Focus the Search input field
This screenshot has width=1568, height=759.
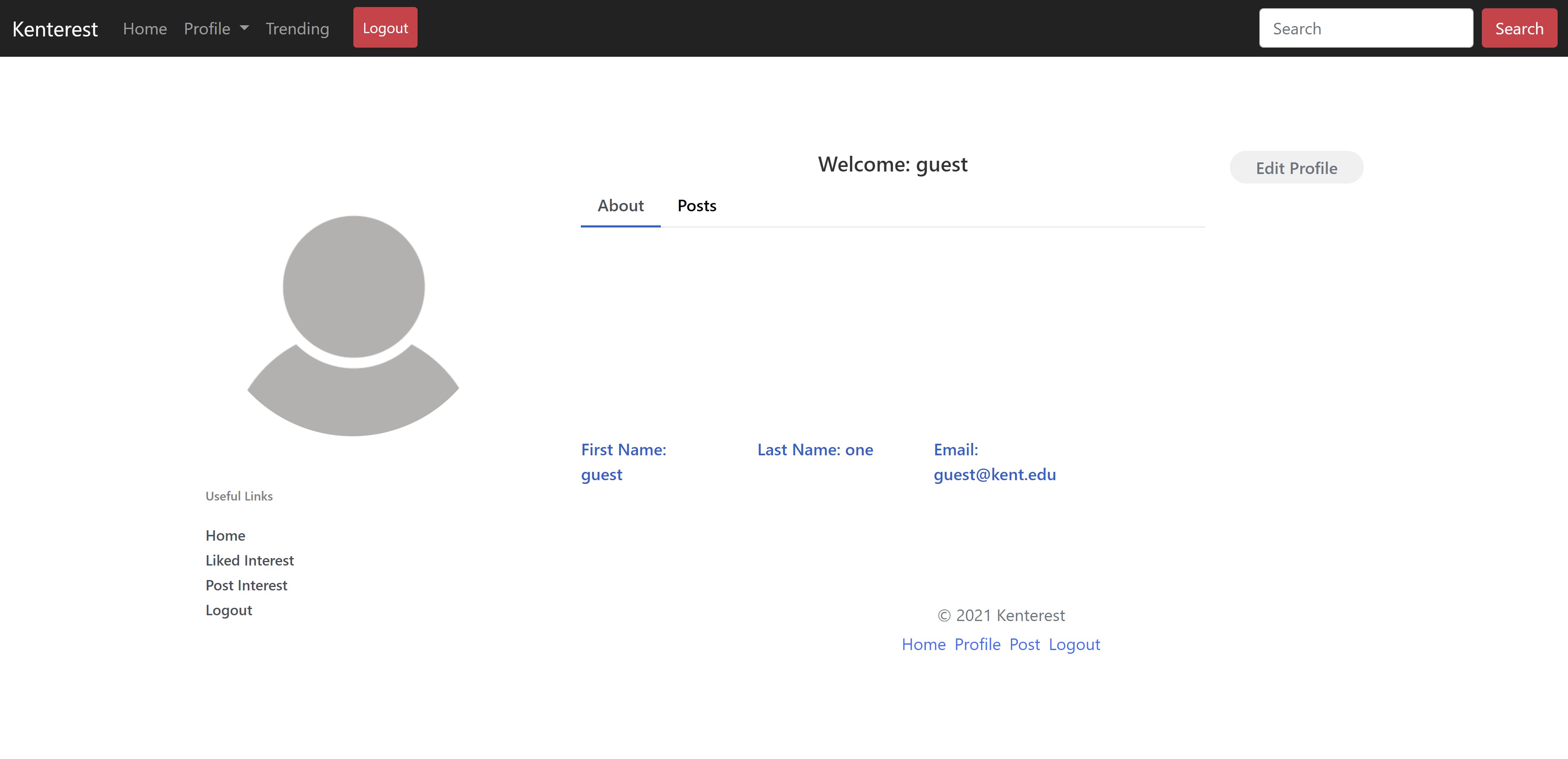pyautogui.click(x=1366, y=29)
